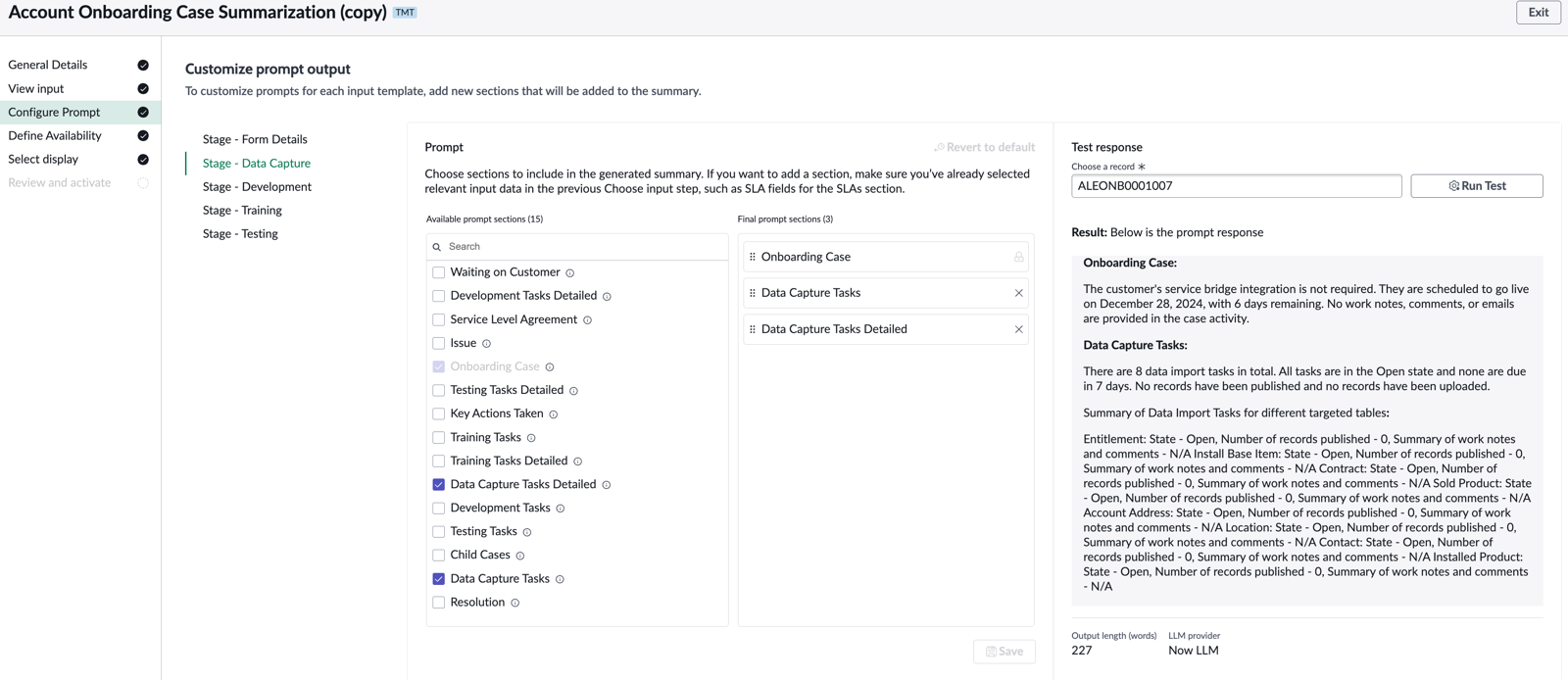The height and width of the screenshot is (680, 1568).
Task: Save the prompt configuration
Action: [1004, 651]
